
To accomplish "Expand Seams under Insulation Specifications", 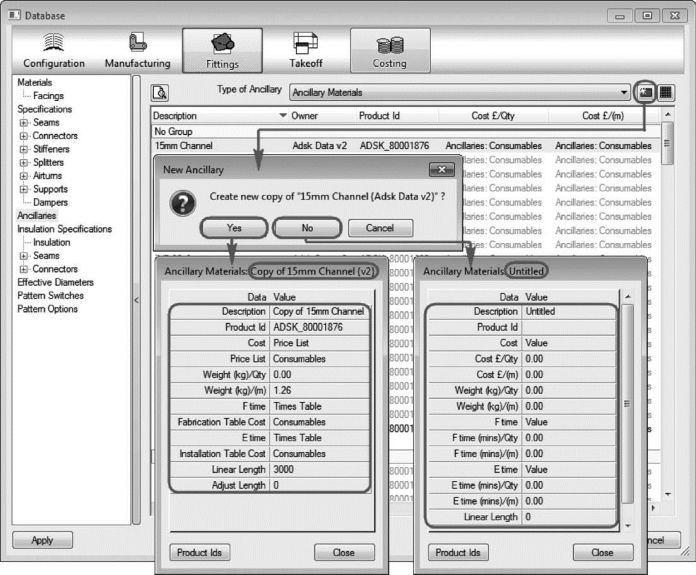I will point(24,256).
